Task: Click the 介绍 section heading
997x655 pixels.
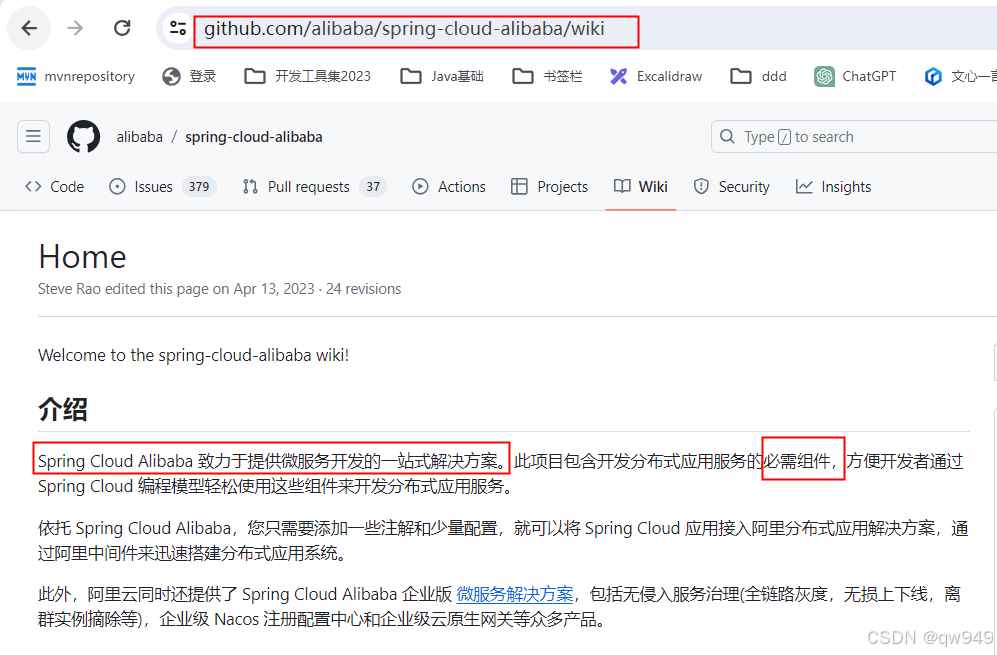Action: [62, 409]
